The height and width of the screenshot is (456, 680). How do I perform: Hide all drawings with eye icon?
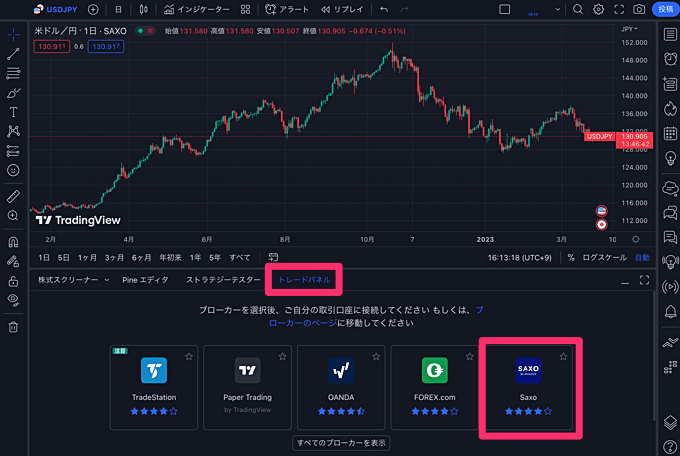pyautogui.click(x=13, y=300)
